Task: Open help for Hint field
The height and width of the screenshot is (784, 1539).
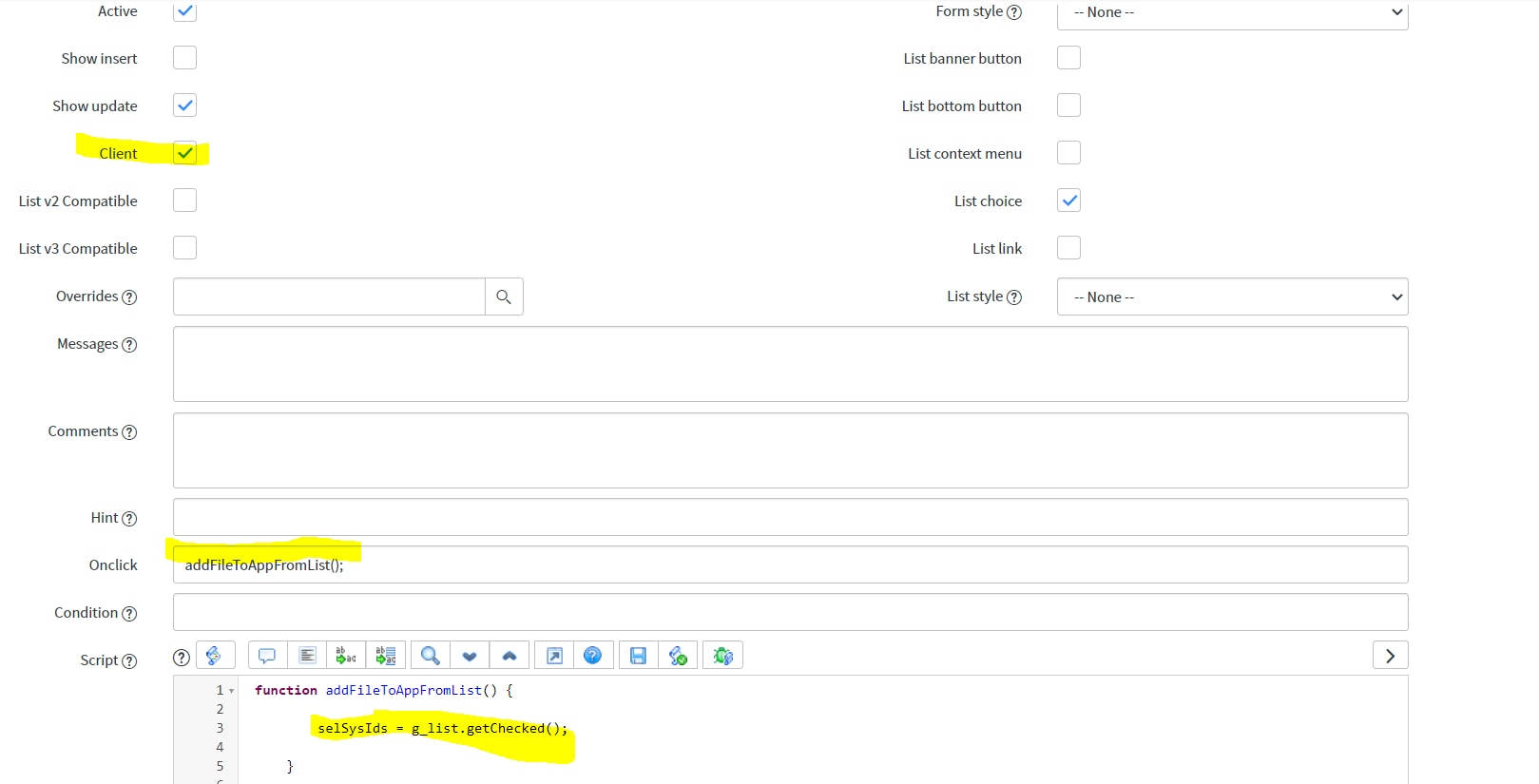Action: [129, 519]
